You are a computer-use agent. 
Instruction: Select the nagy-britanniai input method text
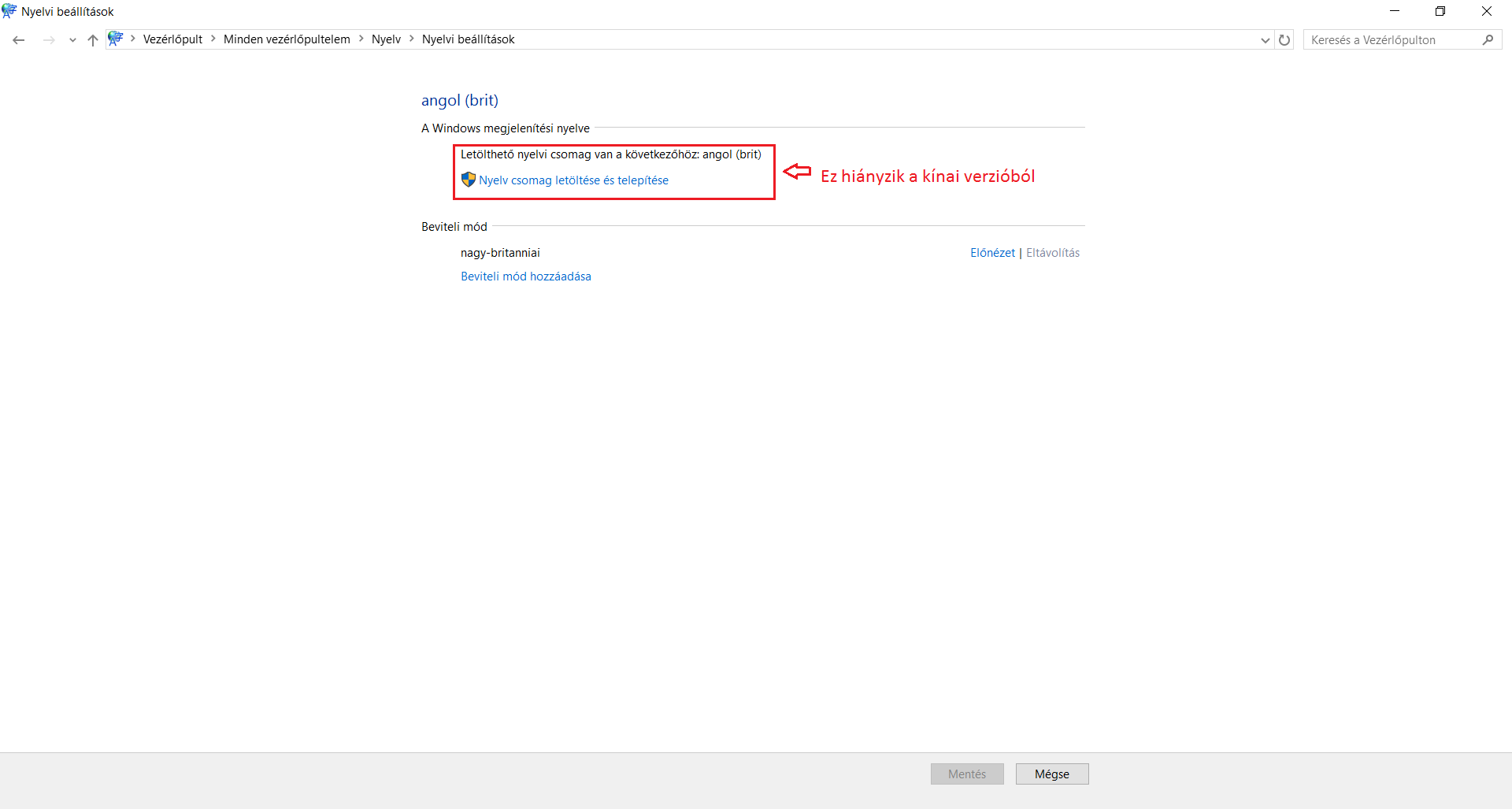click(500, 253)
